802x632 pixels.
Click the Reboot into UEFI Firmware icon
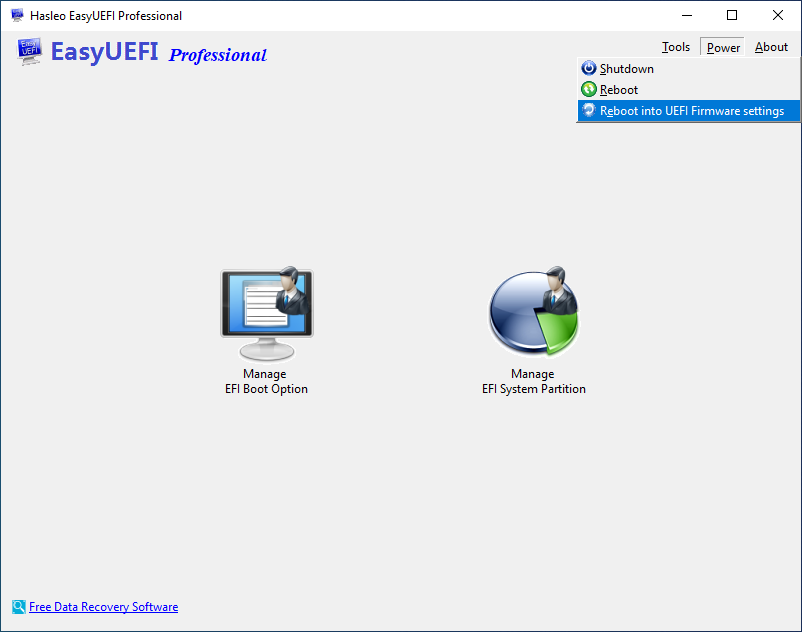pos(589,110)
